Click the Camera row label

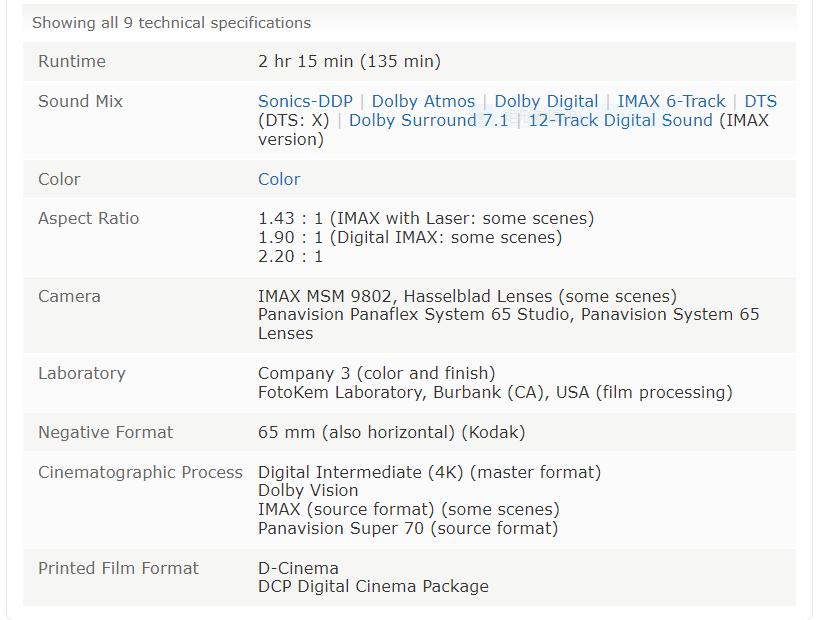(69, 296)
